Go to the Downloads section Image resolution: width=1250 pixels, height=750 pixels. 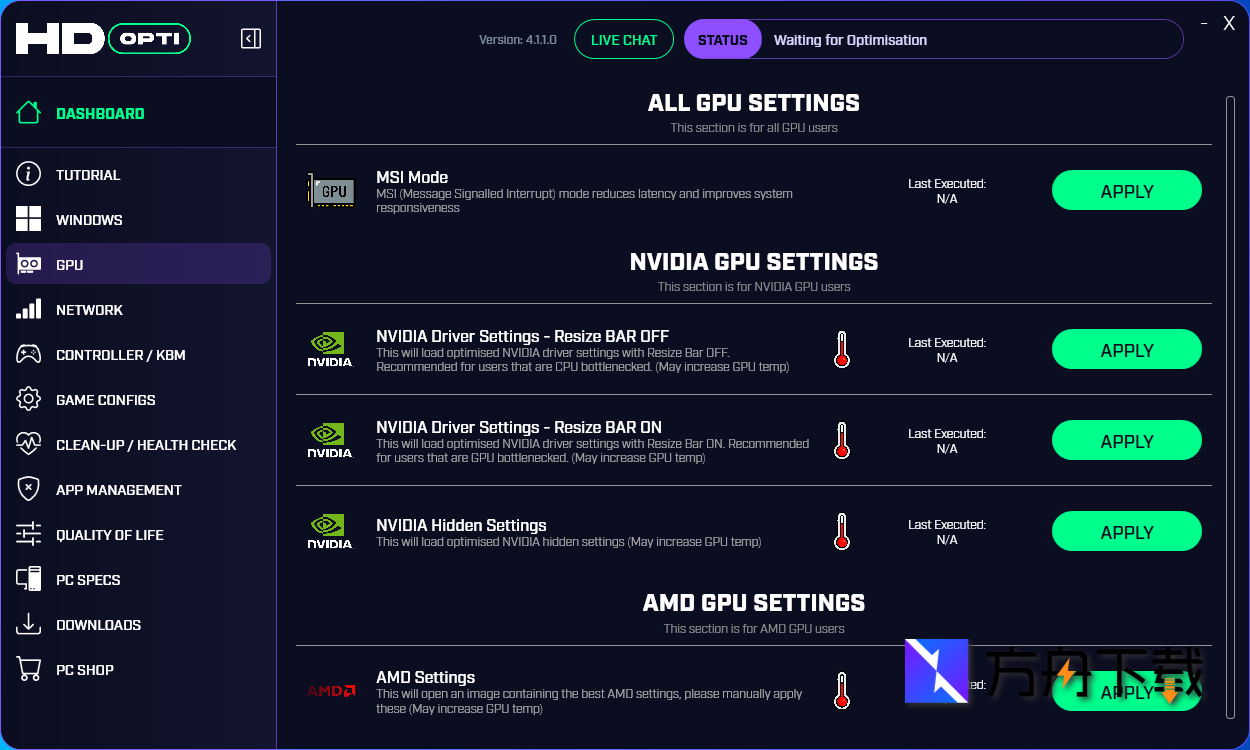tap(98, 625)
